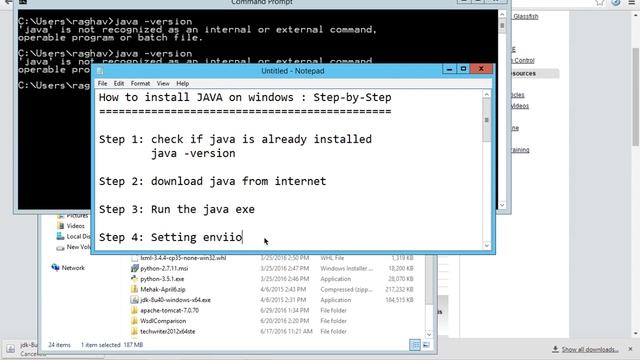Click the lxml whl file icon
The image size is (640, 360).
[x=134, y=258]
